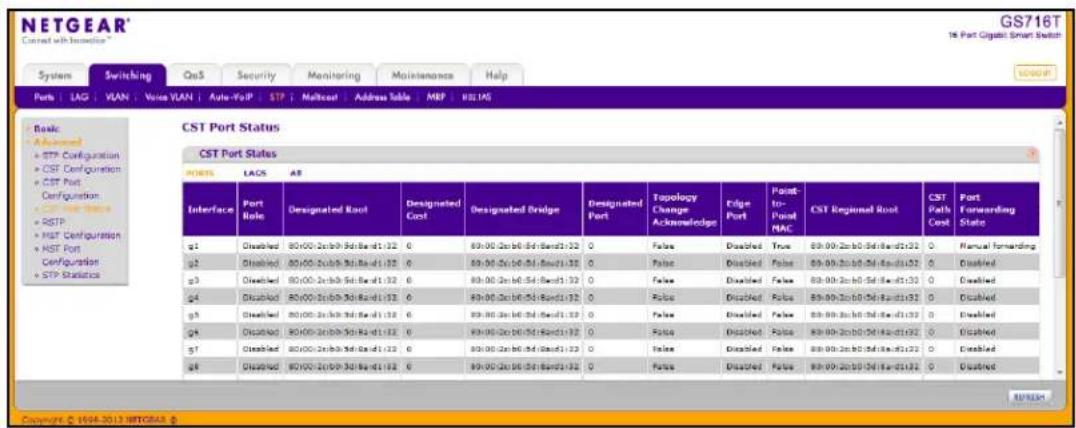This screenshot has height=428, width=1076.
Task: Select CST Port Status in the sidebar
Action: coord(76,208)
